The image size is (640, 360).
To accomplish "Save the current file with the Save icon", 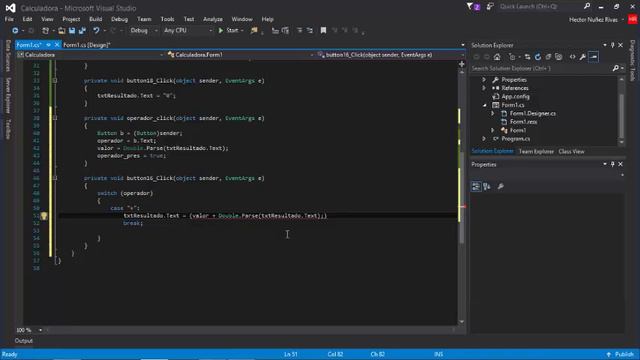I will pos(72,31).
